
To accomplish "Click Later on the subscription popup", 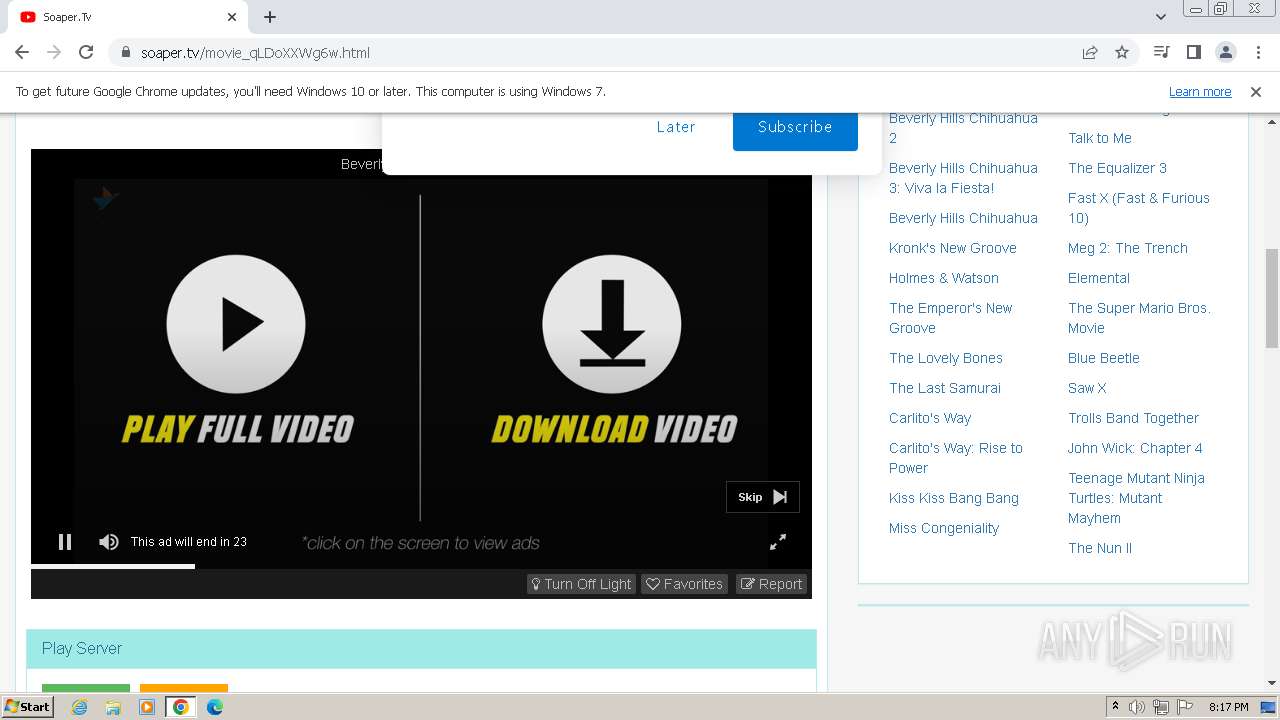I will click(676, 127).
